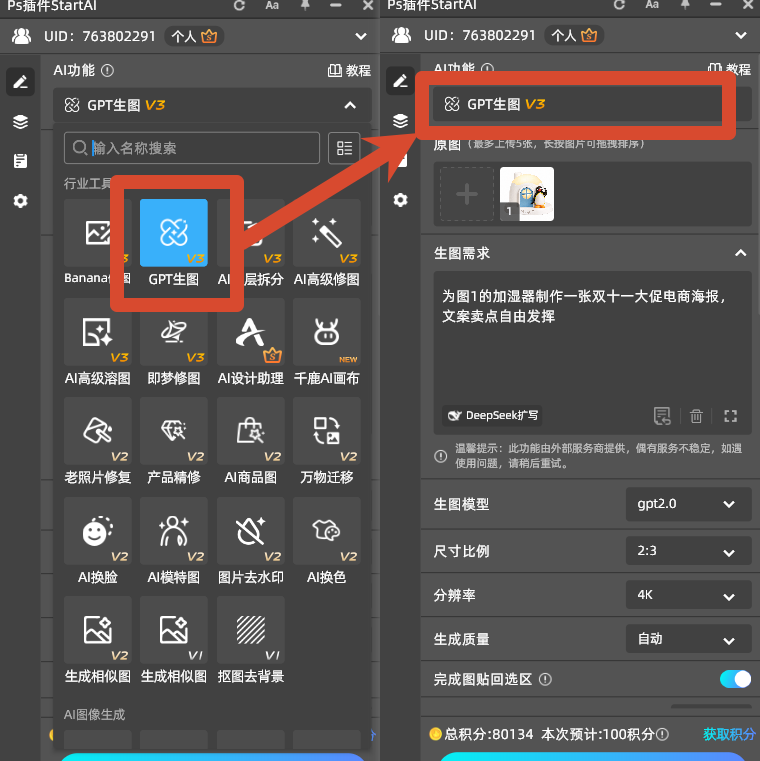Click the 个人 membership badge in right panel
760x761 pixels.
tap(574, 35)
